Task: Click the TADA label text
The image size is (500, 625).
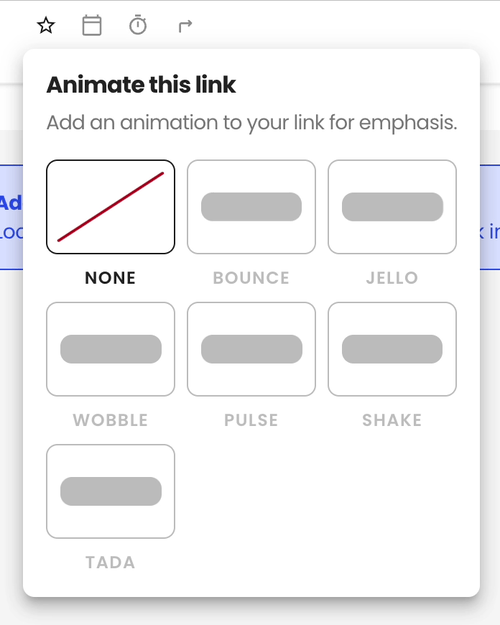Action: click(110, 562)
